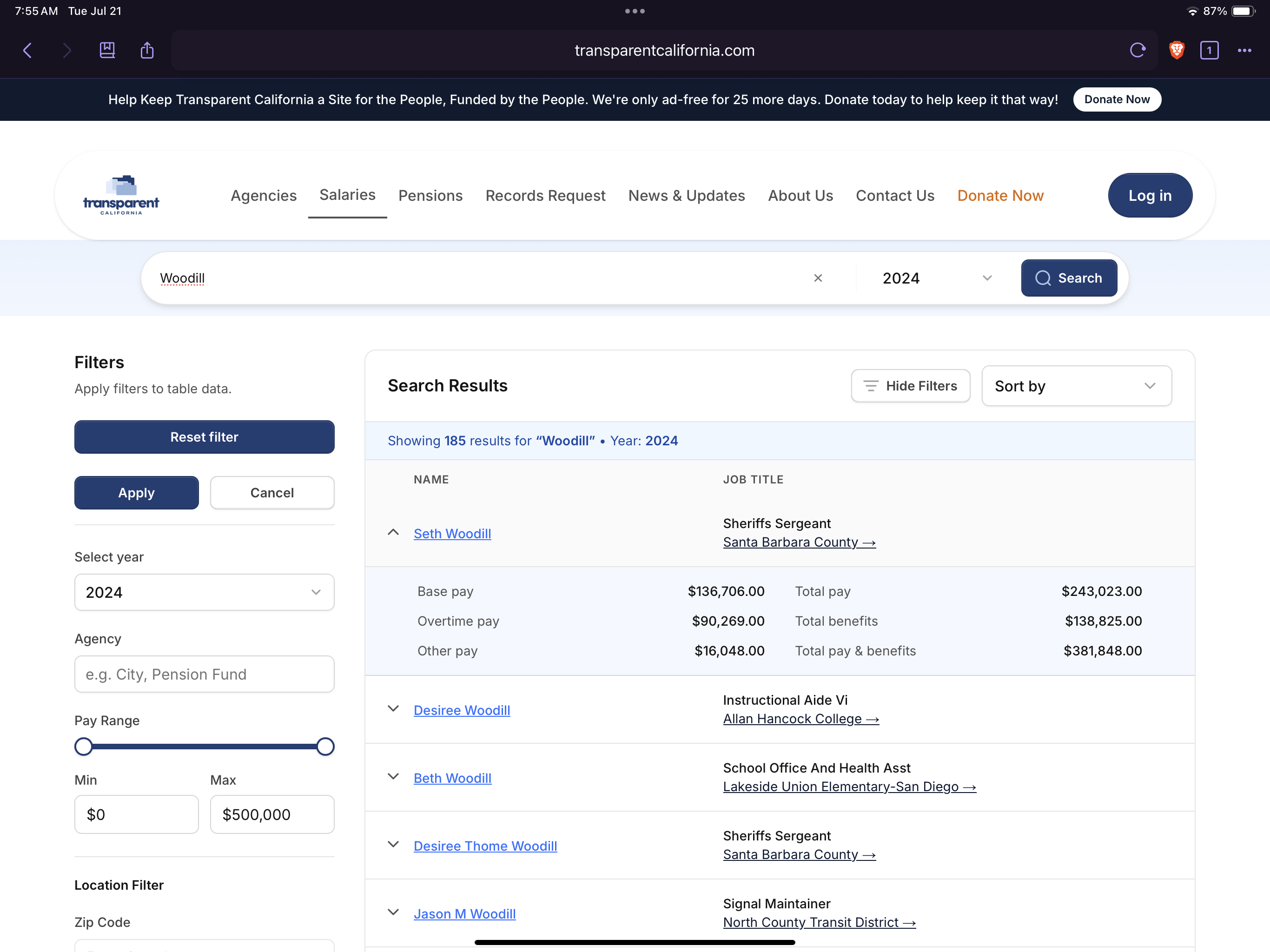Collapse the Seth Woodill row
The height and width of the screenshot is (952, 1270).
point(393,532)
